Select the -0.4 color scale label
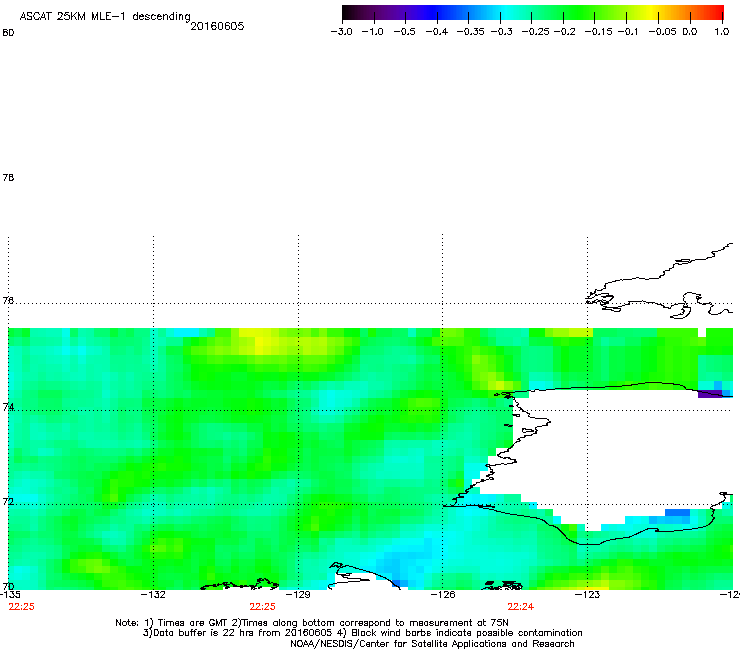The image size is (740, 650). coord(437,32)
